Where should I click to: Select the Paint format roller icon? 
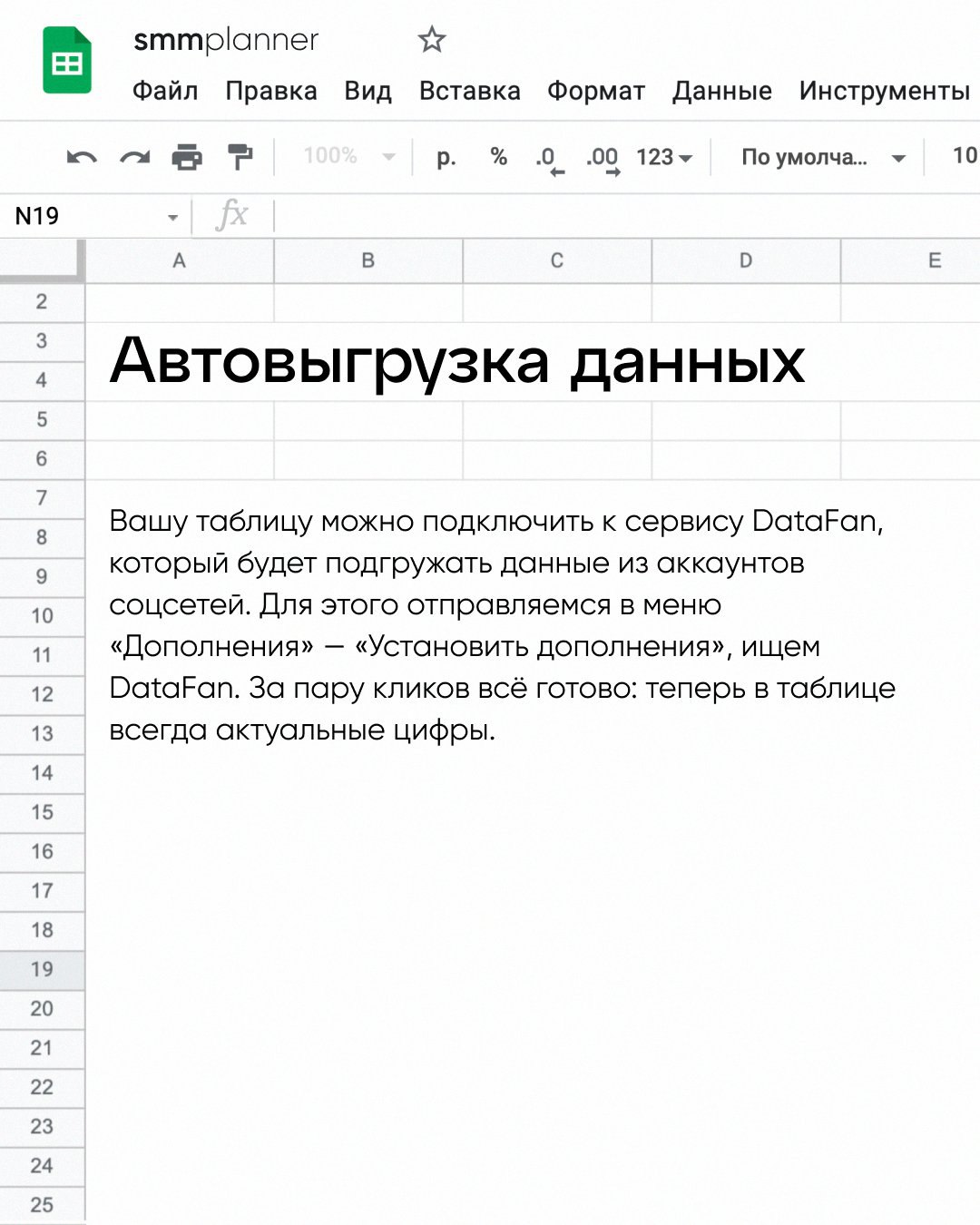tap(240, 158)
